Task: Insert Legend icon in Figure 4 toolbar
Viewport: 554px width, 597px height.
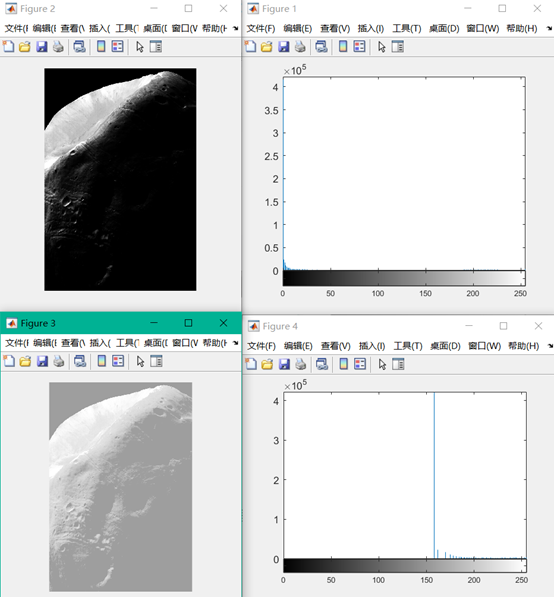Action: click(x=360, y=364)
